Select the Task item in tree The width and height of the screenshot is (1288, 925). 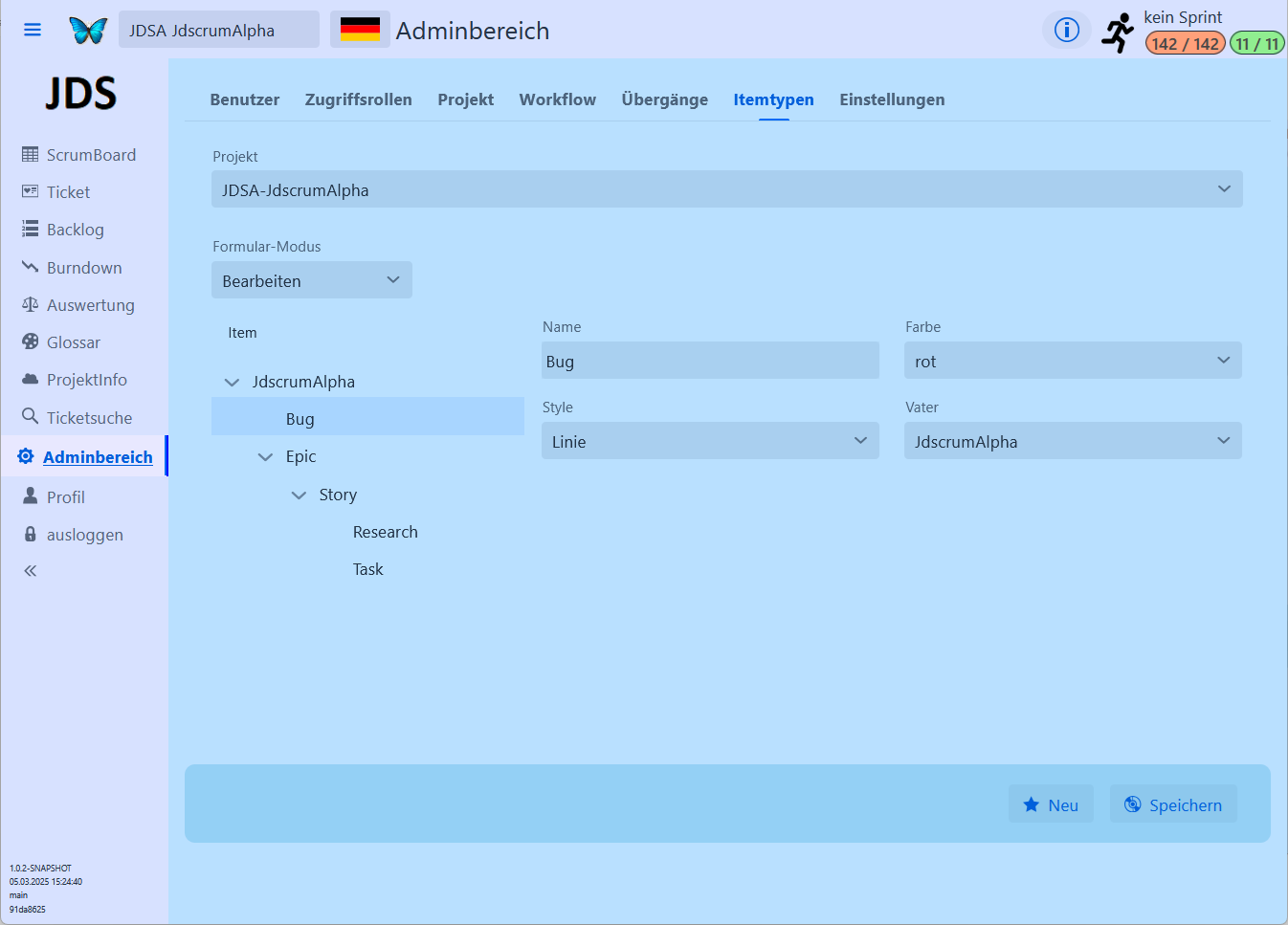(368, 569)
